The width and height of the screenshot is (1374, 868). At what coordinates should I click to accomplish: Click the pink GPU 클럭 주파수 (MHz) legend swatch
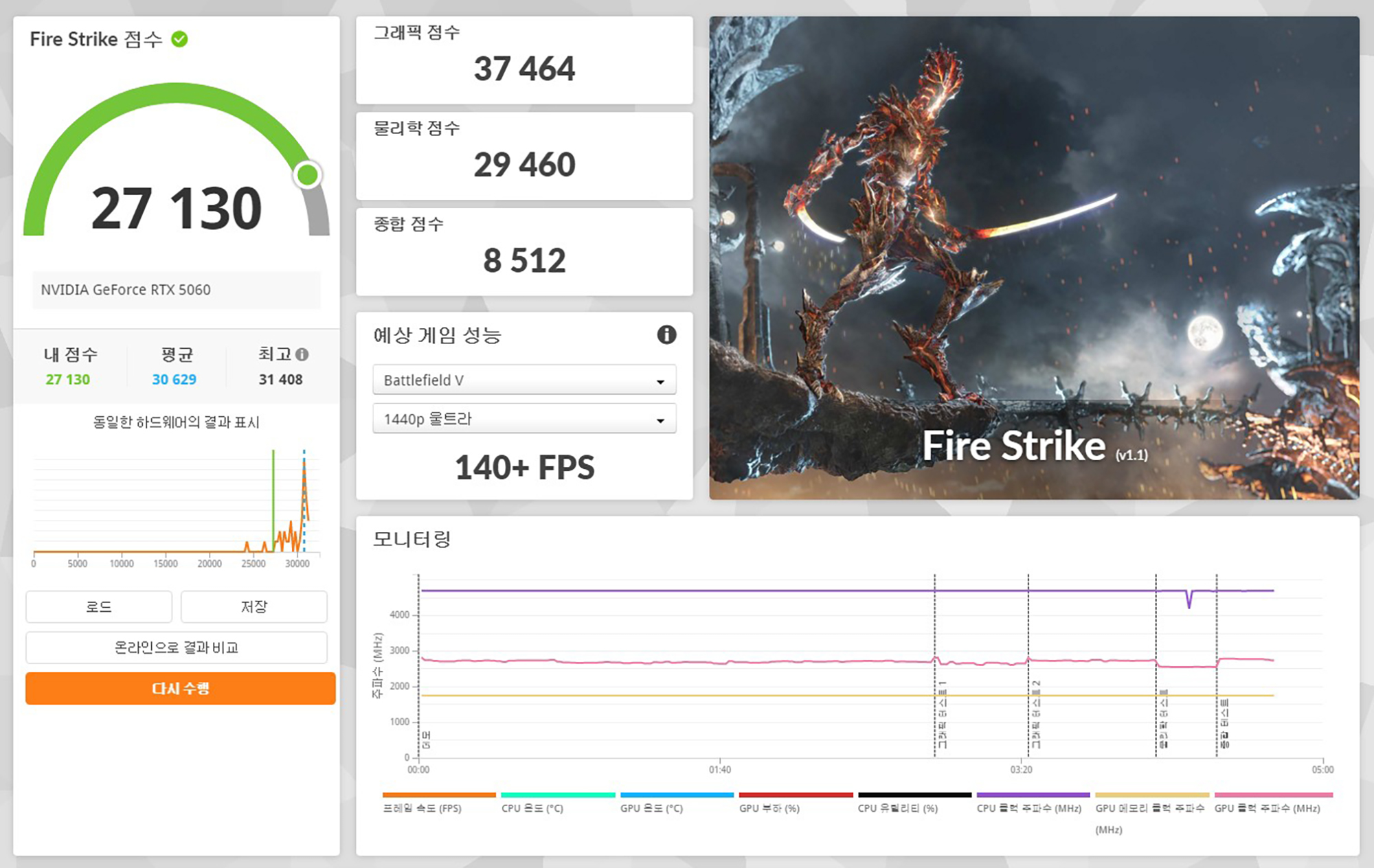pyautogui.click(x=1273, y=795)
